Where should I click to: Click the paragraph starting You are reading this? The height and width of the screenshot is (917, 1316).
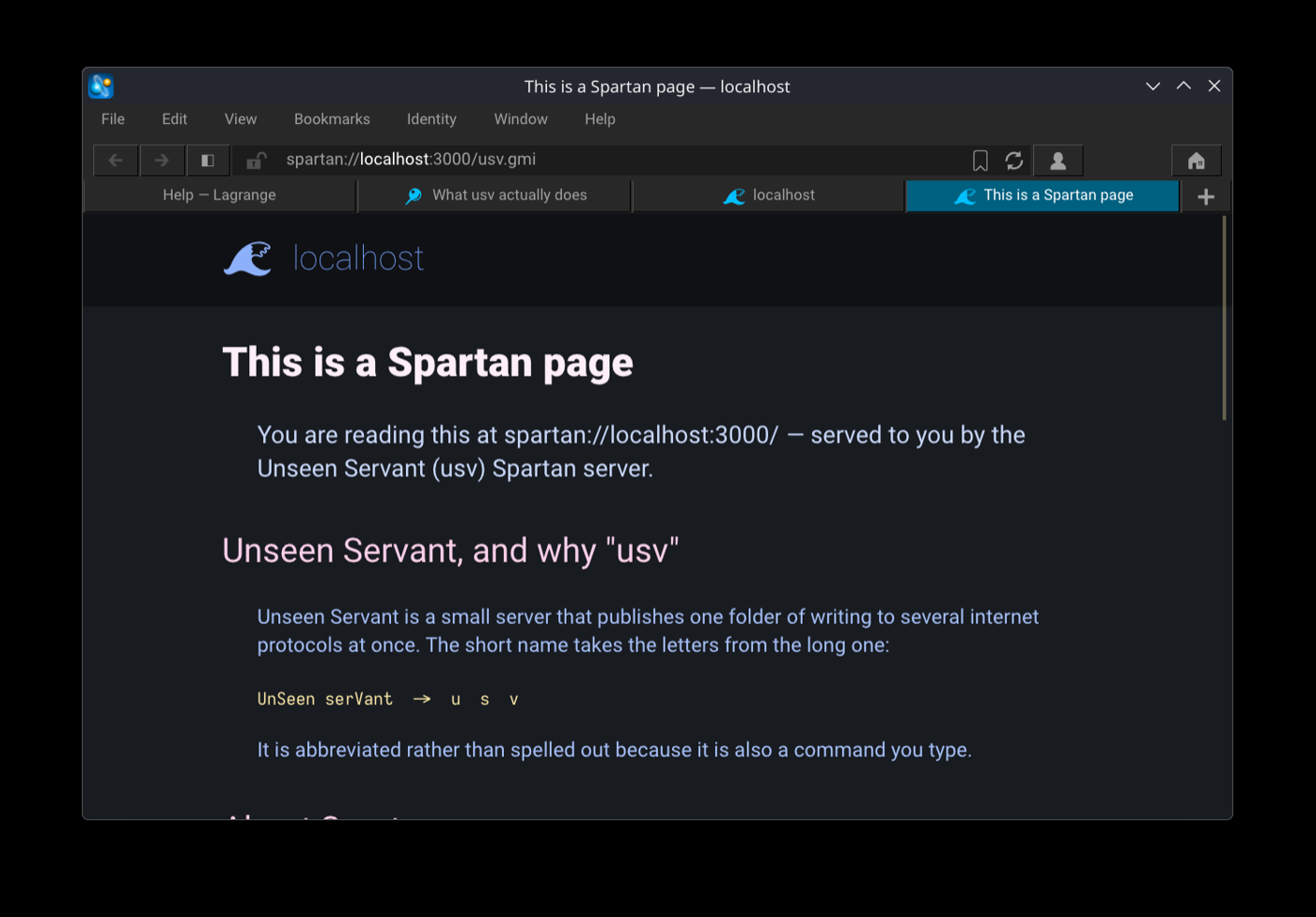(641, 452)
